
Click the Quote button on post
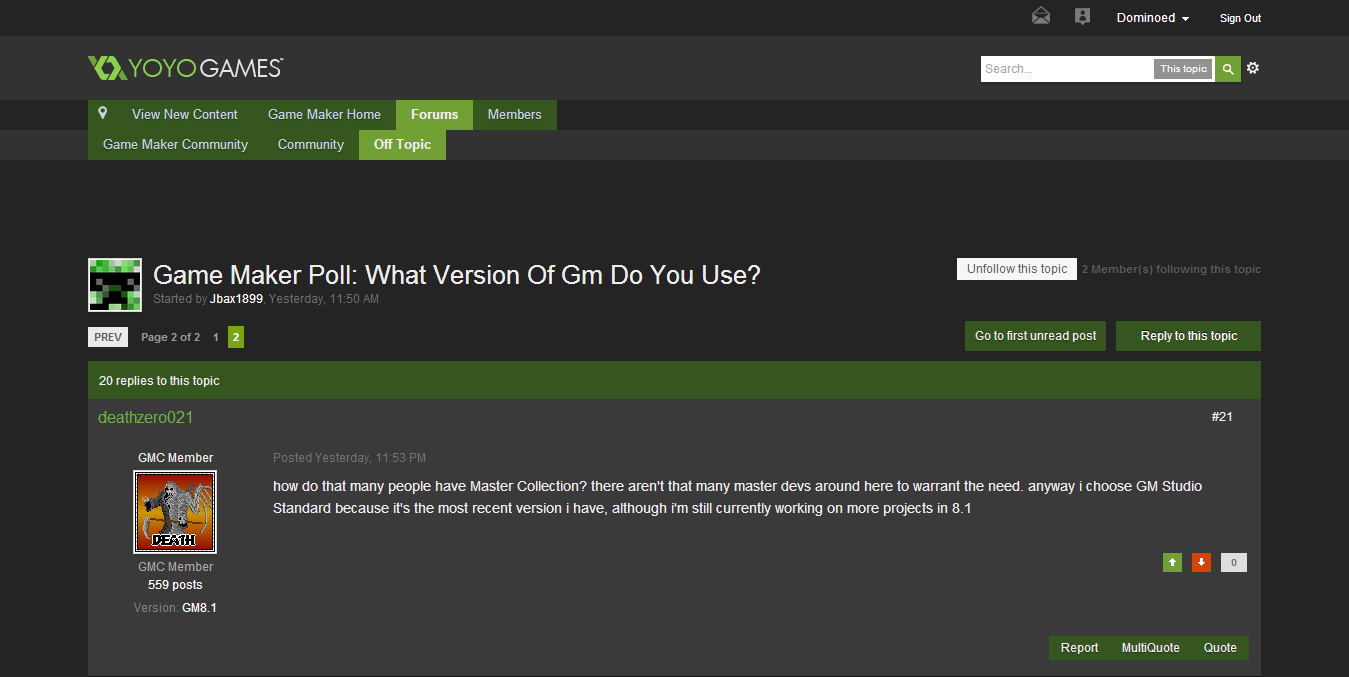pyautogui.click(x=1220, y=648)
